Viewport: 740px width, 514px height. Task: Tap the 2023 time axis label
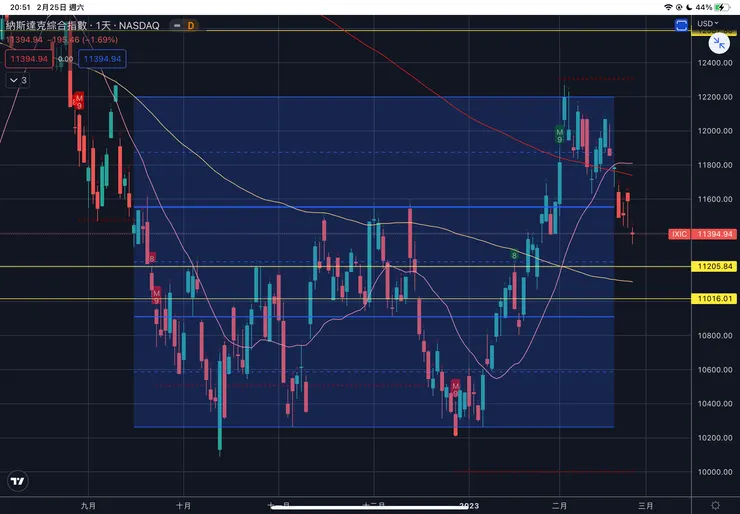[x=469, y=506]
